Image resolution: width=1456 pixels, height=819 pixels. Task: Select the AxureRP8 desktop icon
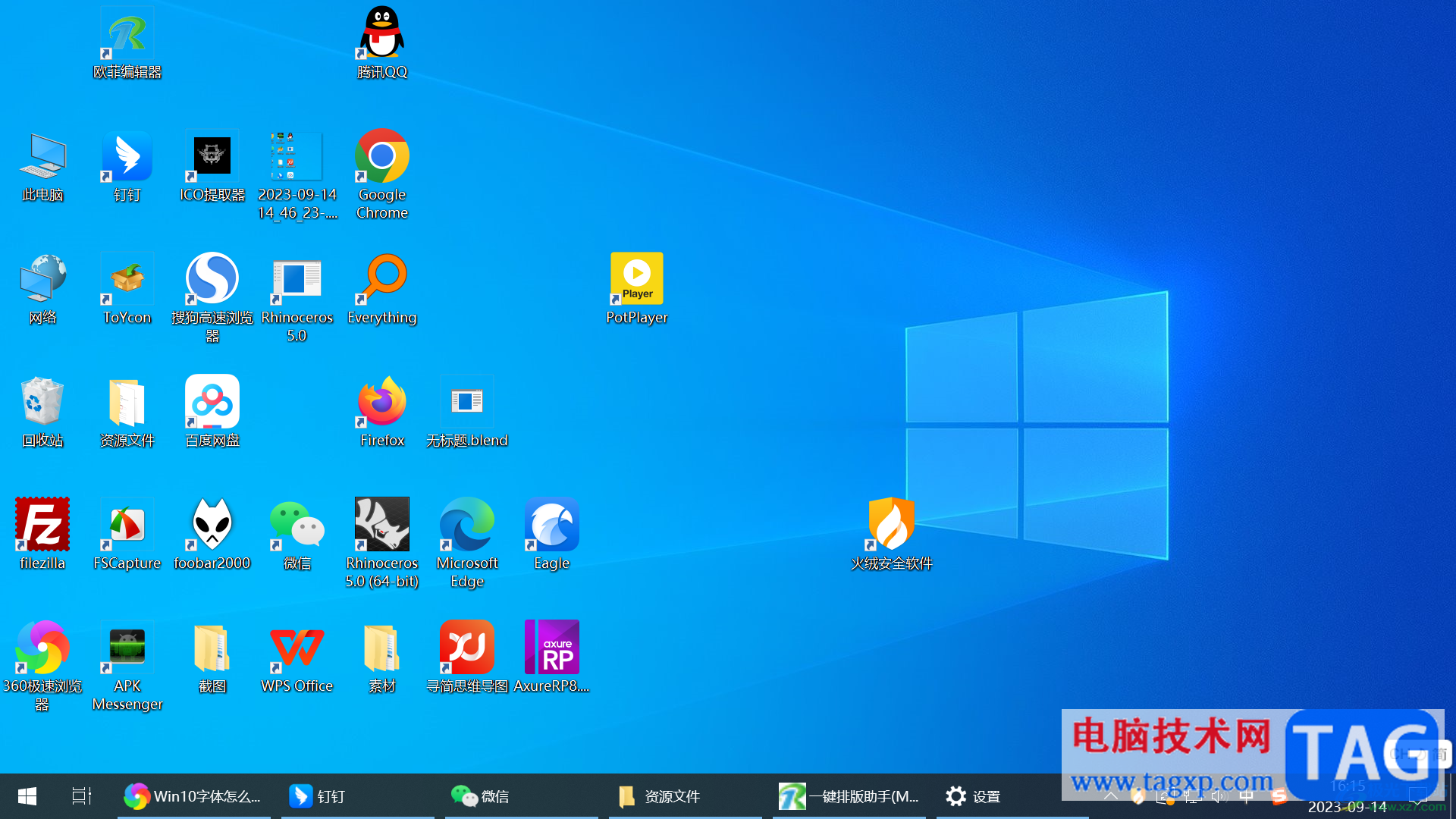pos(551,648)
